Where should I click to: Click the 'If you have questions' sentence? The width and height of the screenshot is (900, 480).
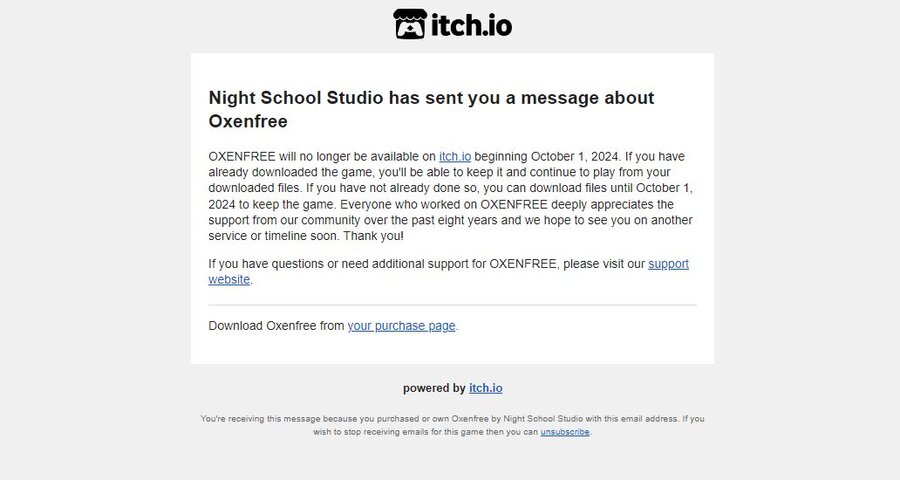448,272
